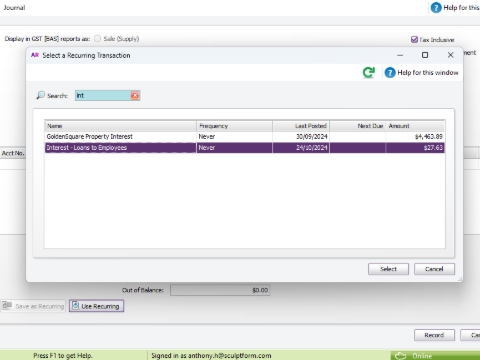Clear the search field with the red X
This screenshot has height=360, width=480.
point(135,96)
